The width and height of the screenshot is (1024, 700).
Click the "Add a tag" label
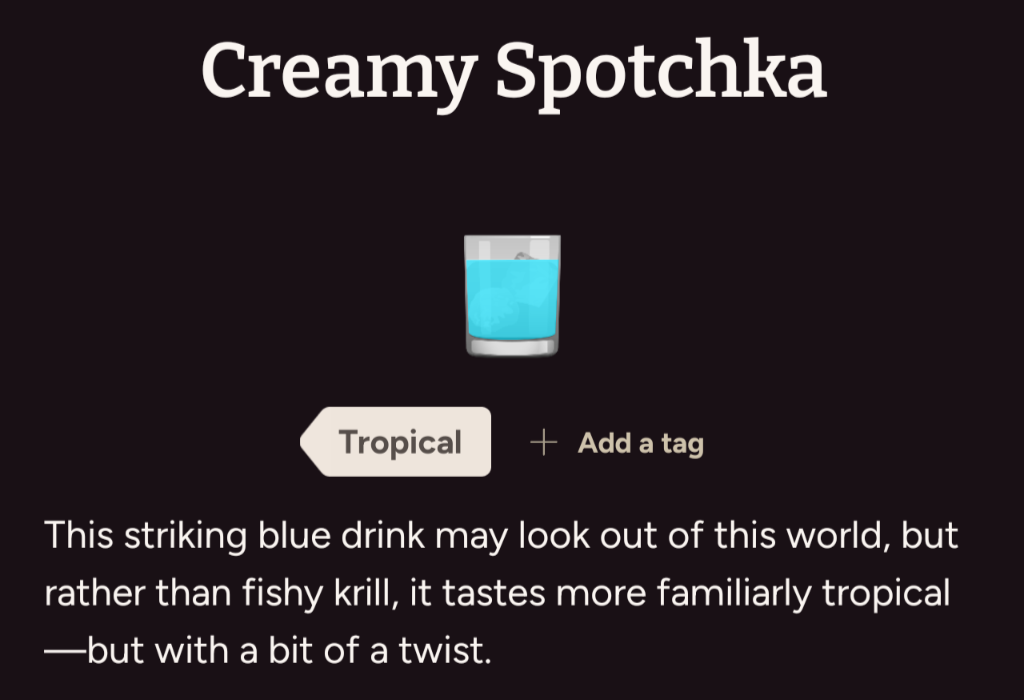coord(640,443)
